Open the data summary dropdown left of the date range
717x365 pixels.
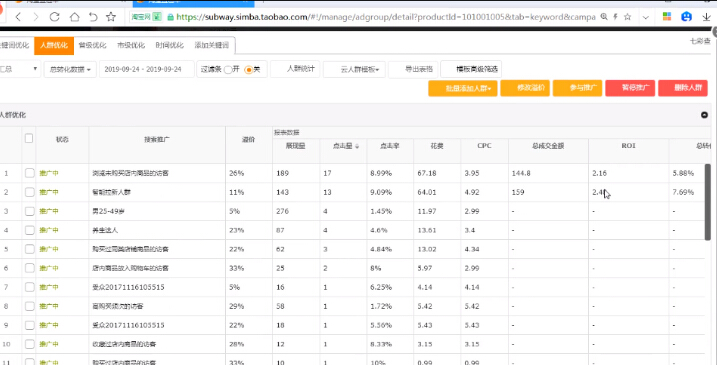pos(70,70)
